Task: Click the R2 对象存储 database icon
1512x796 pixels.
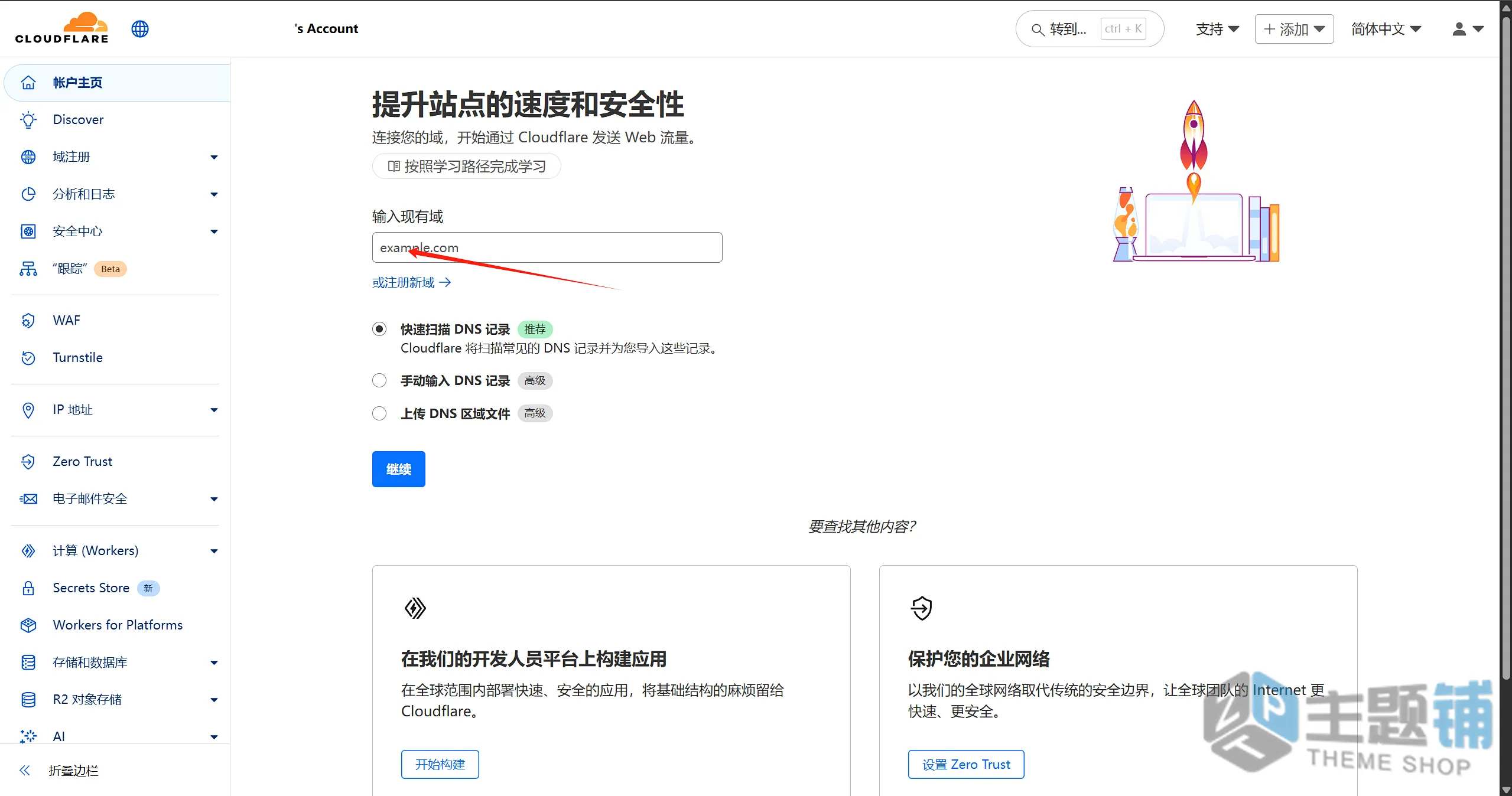Action: pyautogui.click(x=28, y=700)
